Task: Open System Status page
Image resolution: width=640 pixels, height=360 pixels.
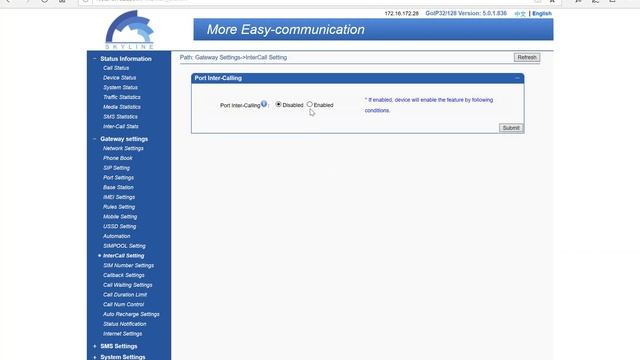Action: click(120, 88)
